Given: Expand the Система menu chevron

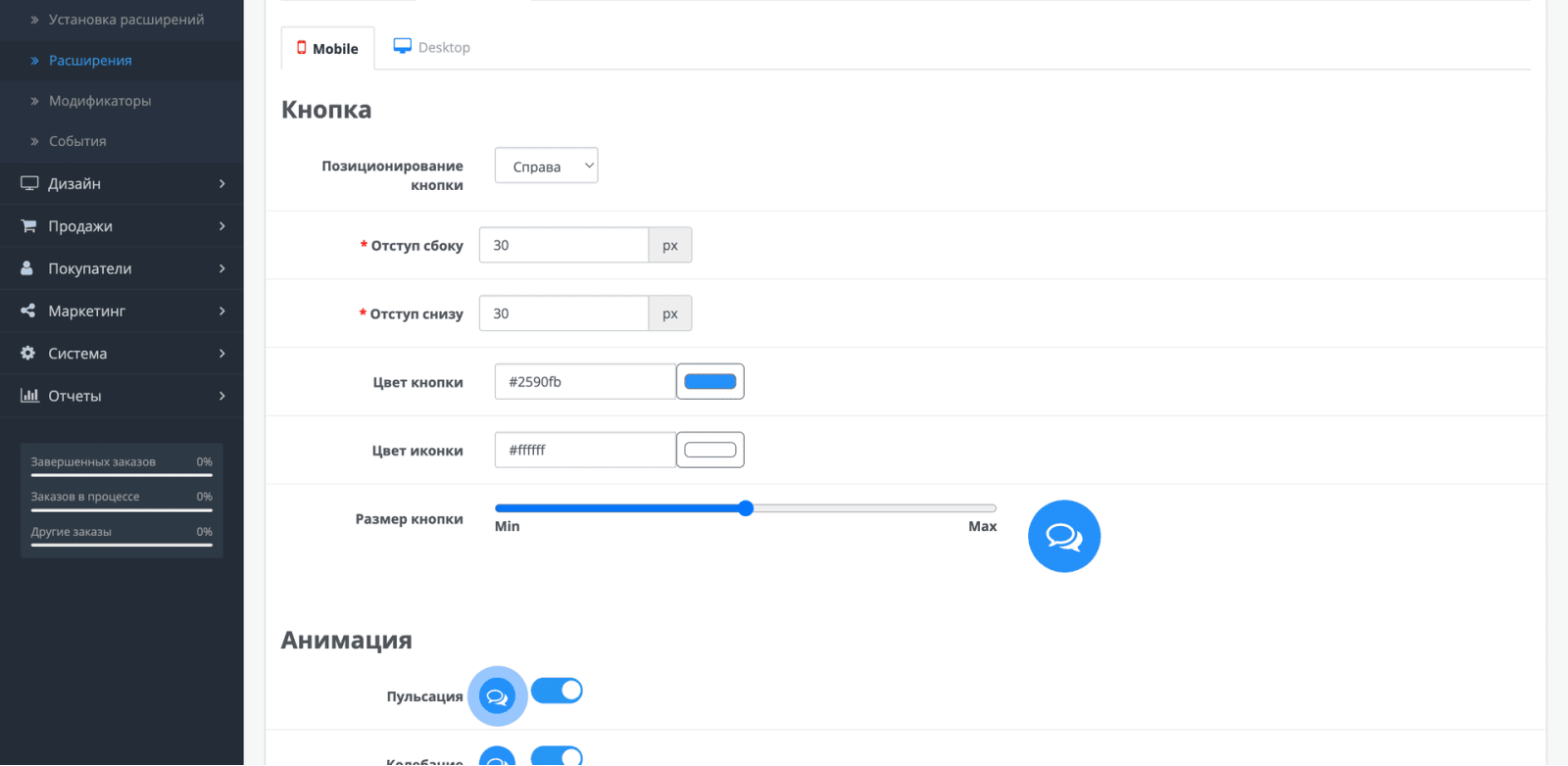Looking at the screenshot, I should click(222, 354).
